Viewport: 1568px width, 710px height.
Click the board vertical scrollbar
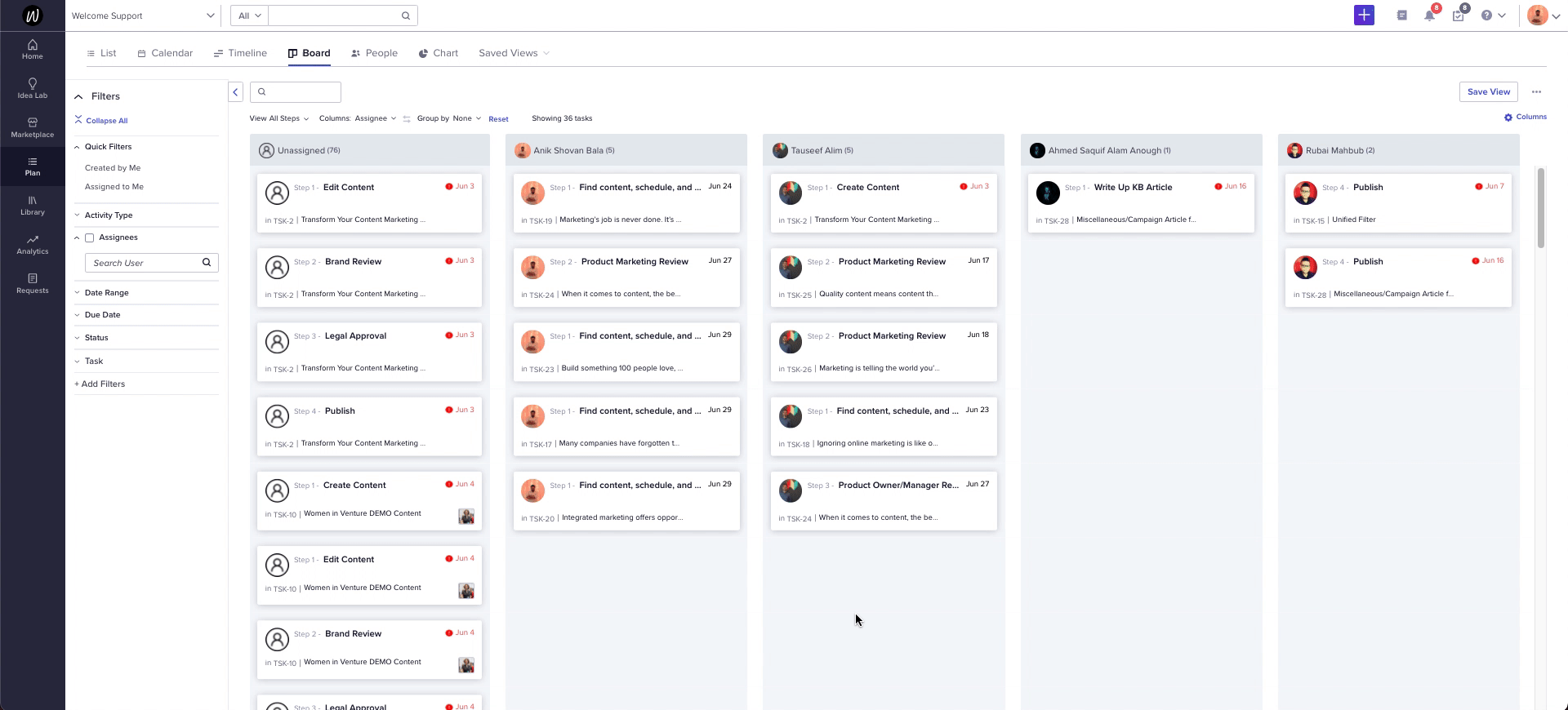point(1541,208)
